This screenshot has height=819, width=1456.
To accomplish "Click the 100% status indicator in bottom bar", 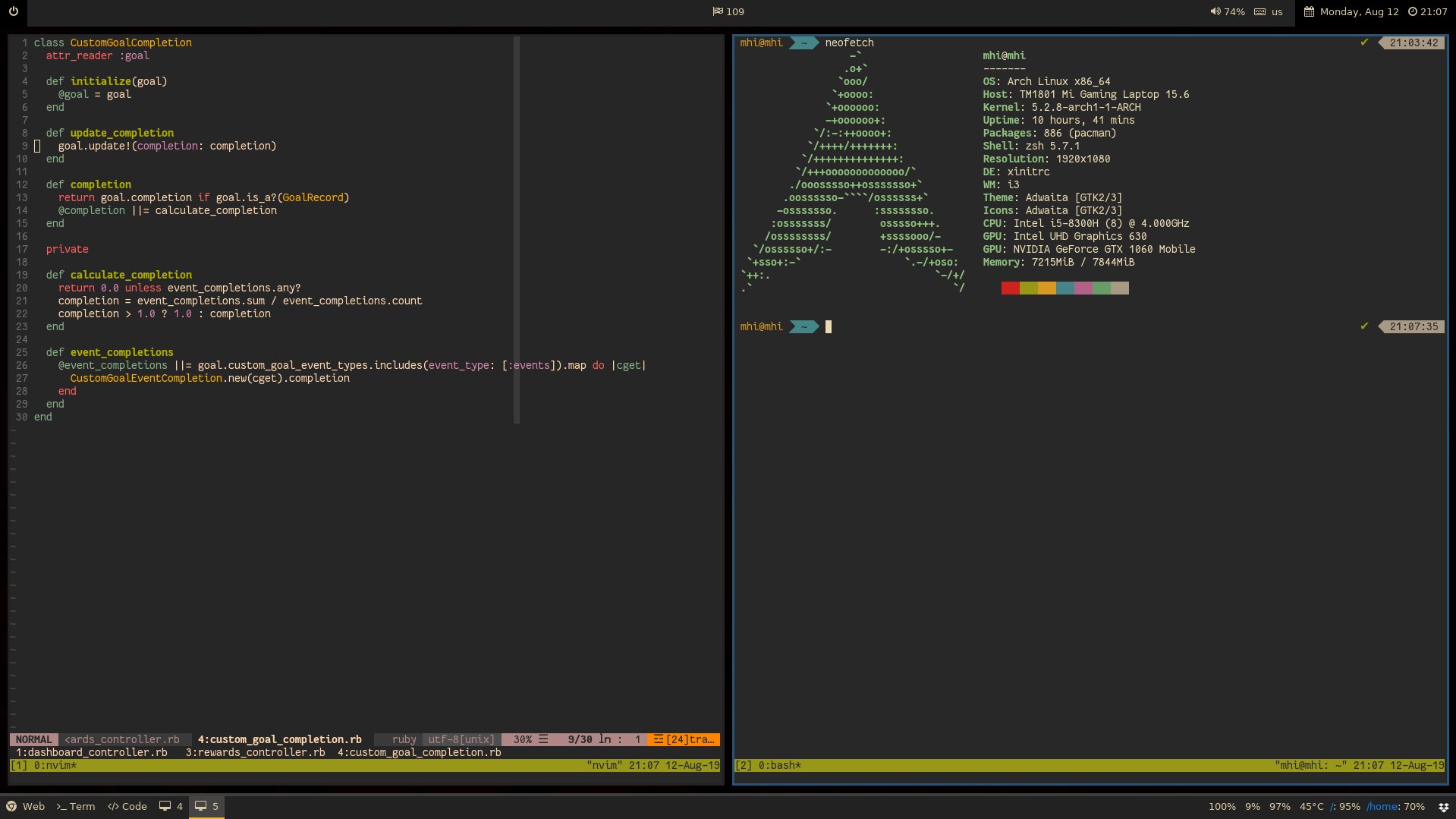I will point(1222,807).
